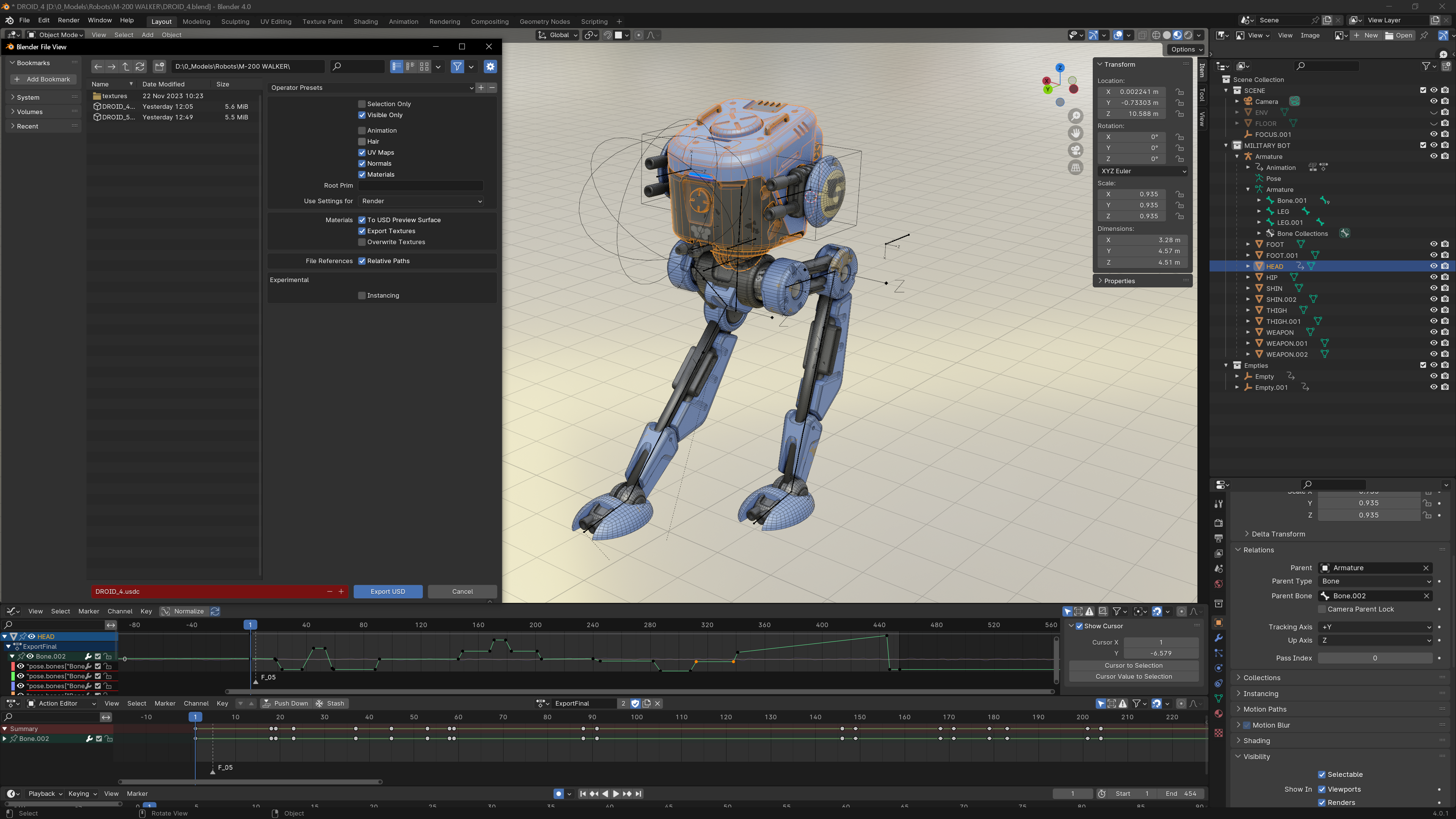The image size is (1456, 819).
Task: Uncheck Export Textures option
Action: (x=362, y=231)
